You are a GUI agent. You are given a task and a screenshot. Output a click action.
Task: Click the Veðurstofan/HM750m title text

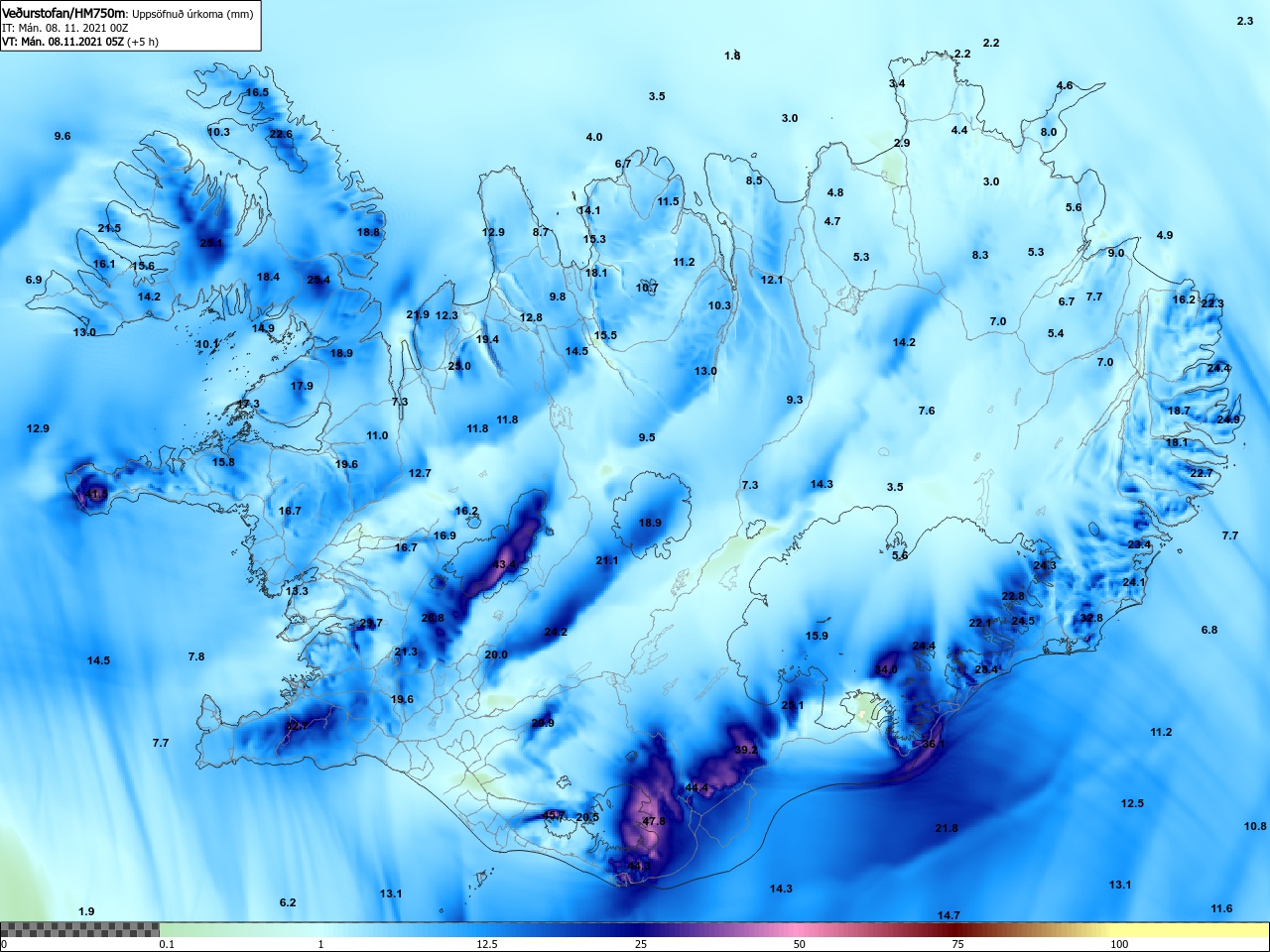64,14
